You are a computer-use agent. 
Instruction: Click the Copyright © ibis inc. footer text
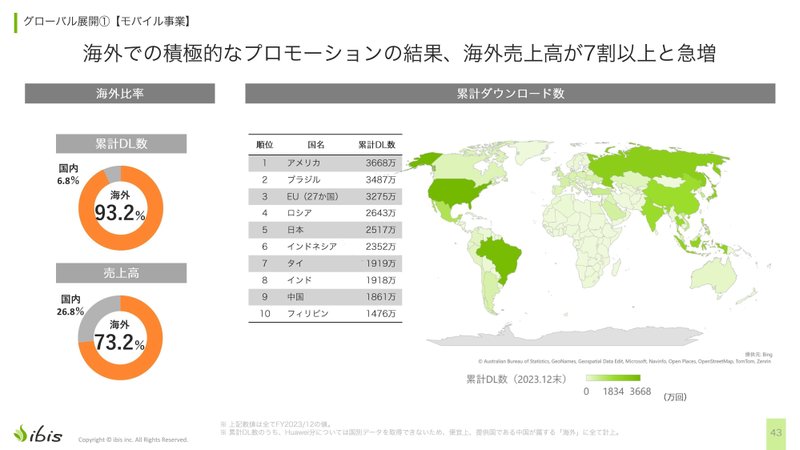click(133, 439)
